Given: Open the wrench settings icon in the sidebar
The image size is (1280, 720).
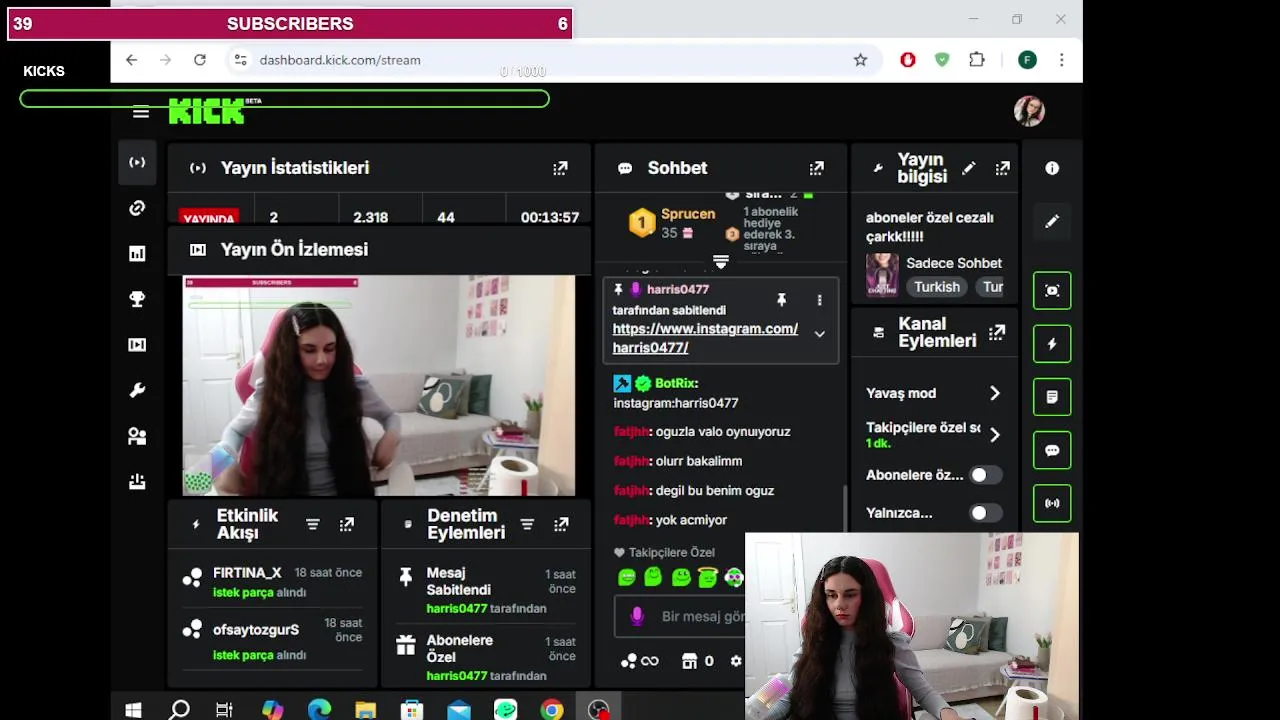Looking at the screenshot, I should (x=137, y=390).
